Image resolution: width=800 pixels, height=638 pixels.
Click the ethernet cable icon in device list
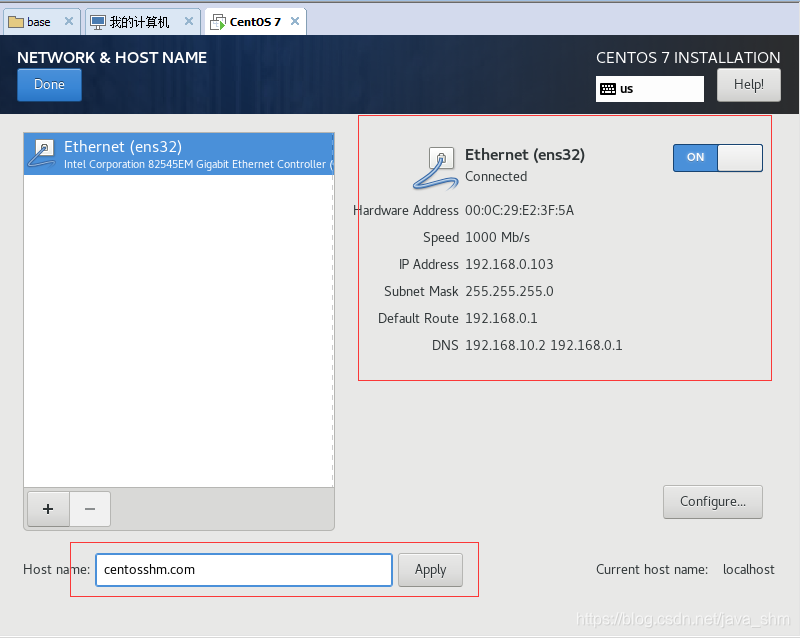point(41,154)
